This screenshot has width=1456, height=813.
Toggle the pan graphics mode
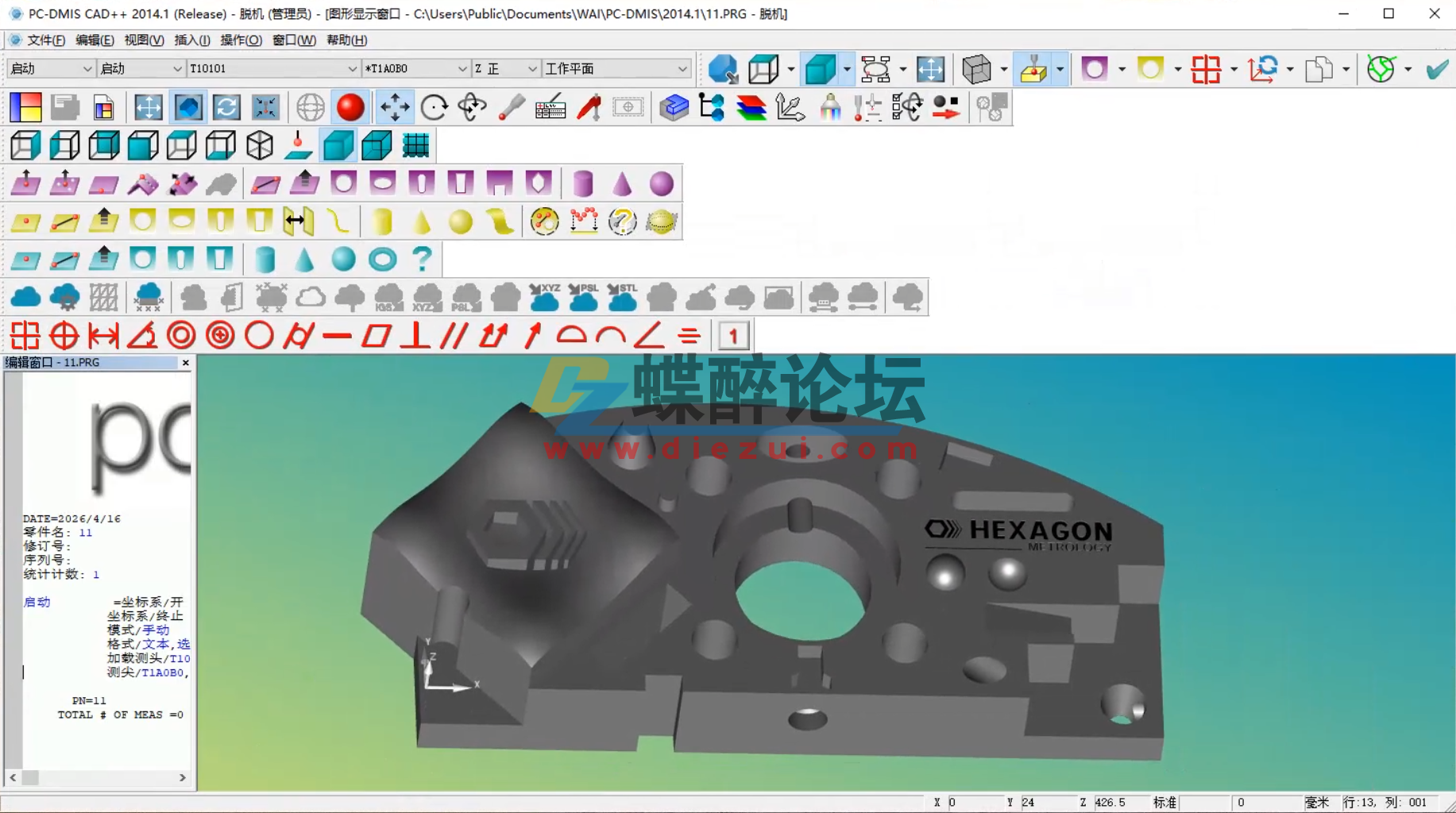[x=395, y=107]
